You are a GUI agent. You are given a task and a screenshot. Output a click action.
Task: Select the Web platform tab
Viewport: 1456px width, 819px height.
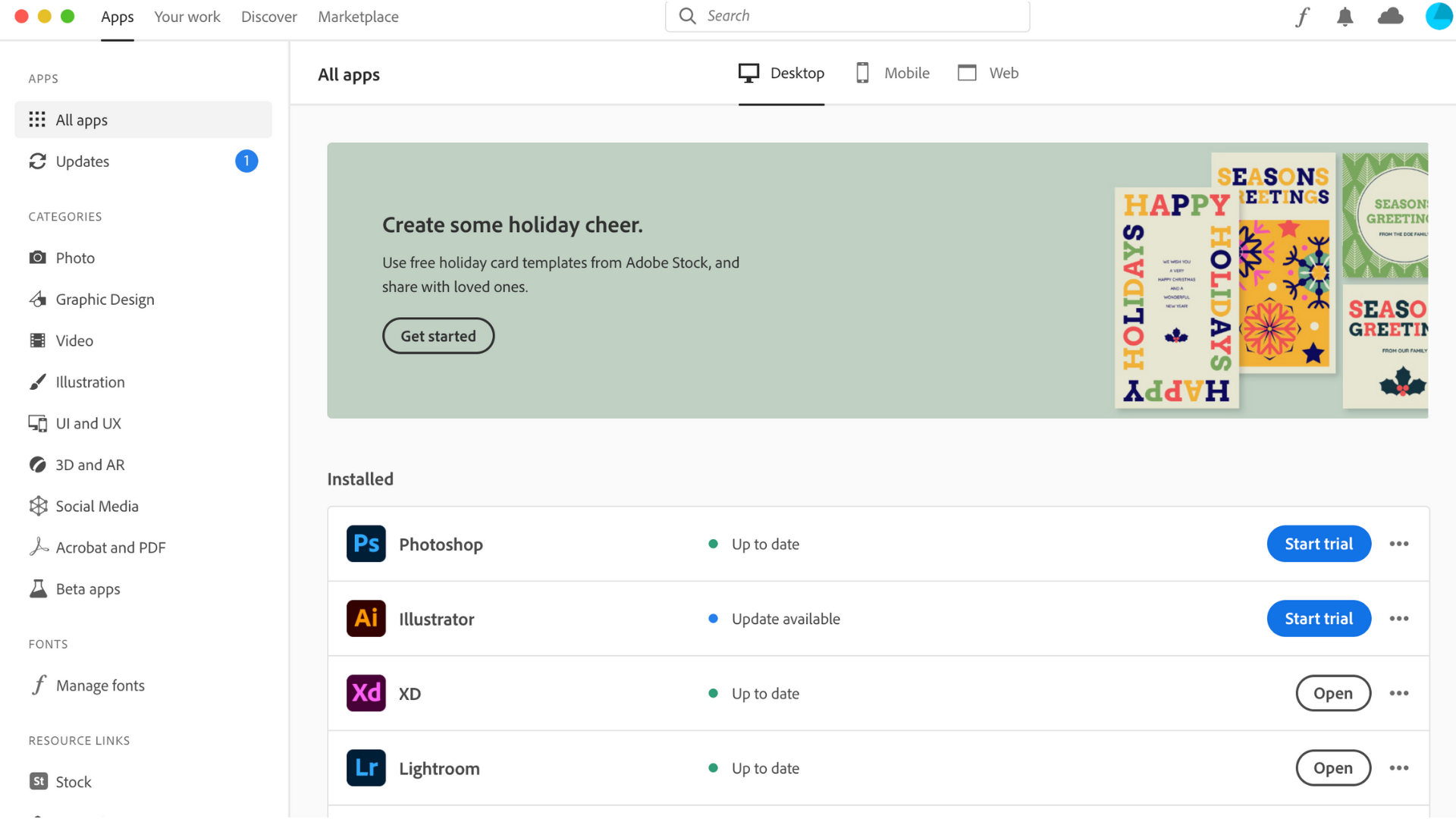988,73
